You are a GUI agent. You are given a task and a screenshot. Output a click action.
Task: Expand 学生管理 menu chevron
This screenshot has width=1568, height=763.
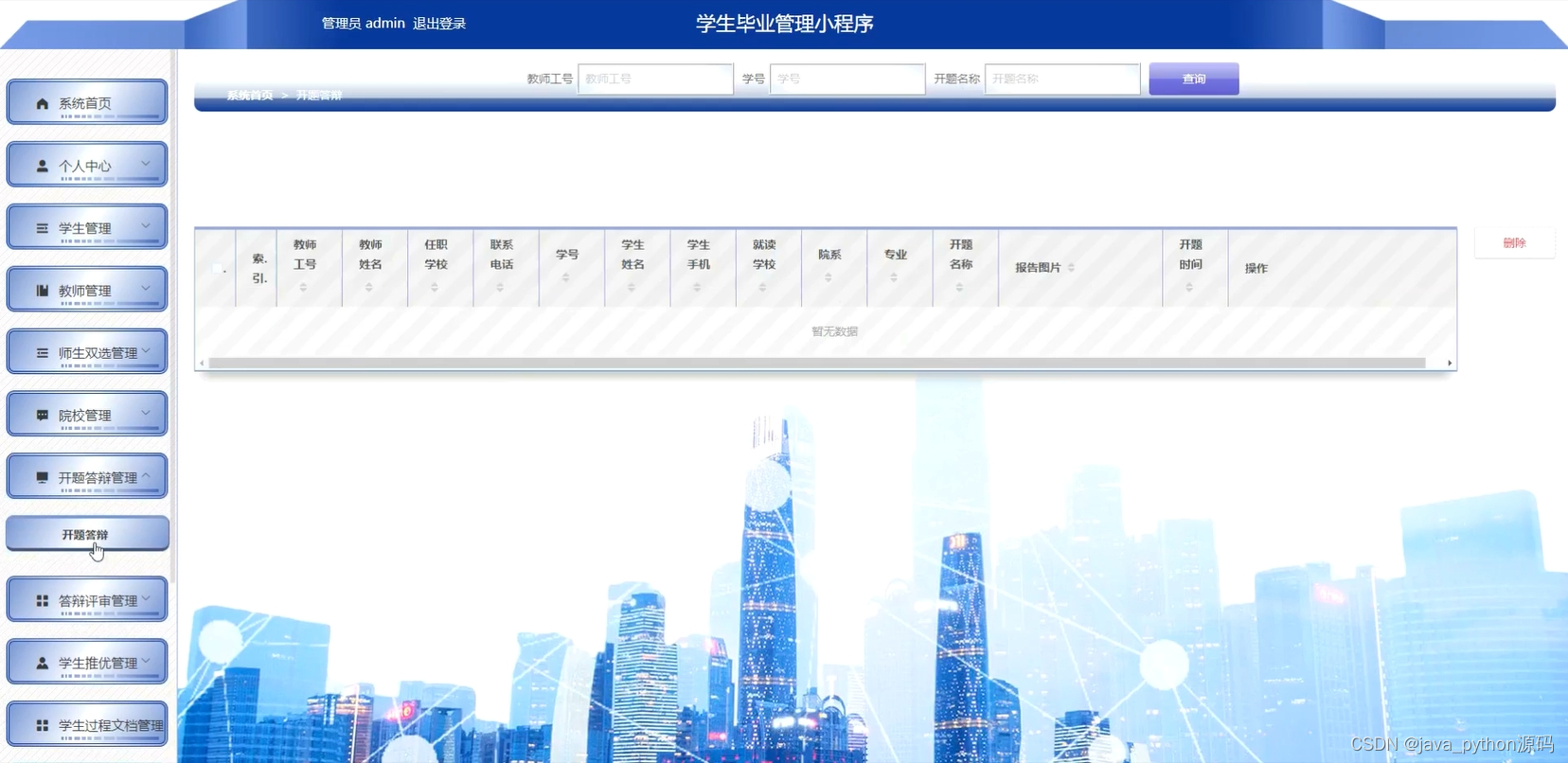(146, 226)
